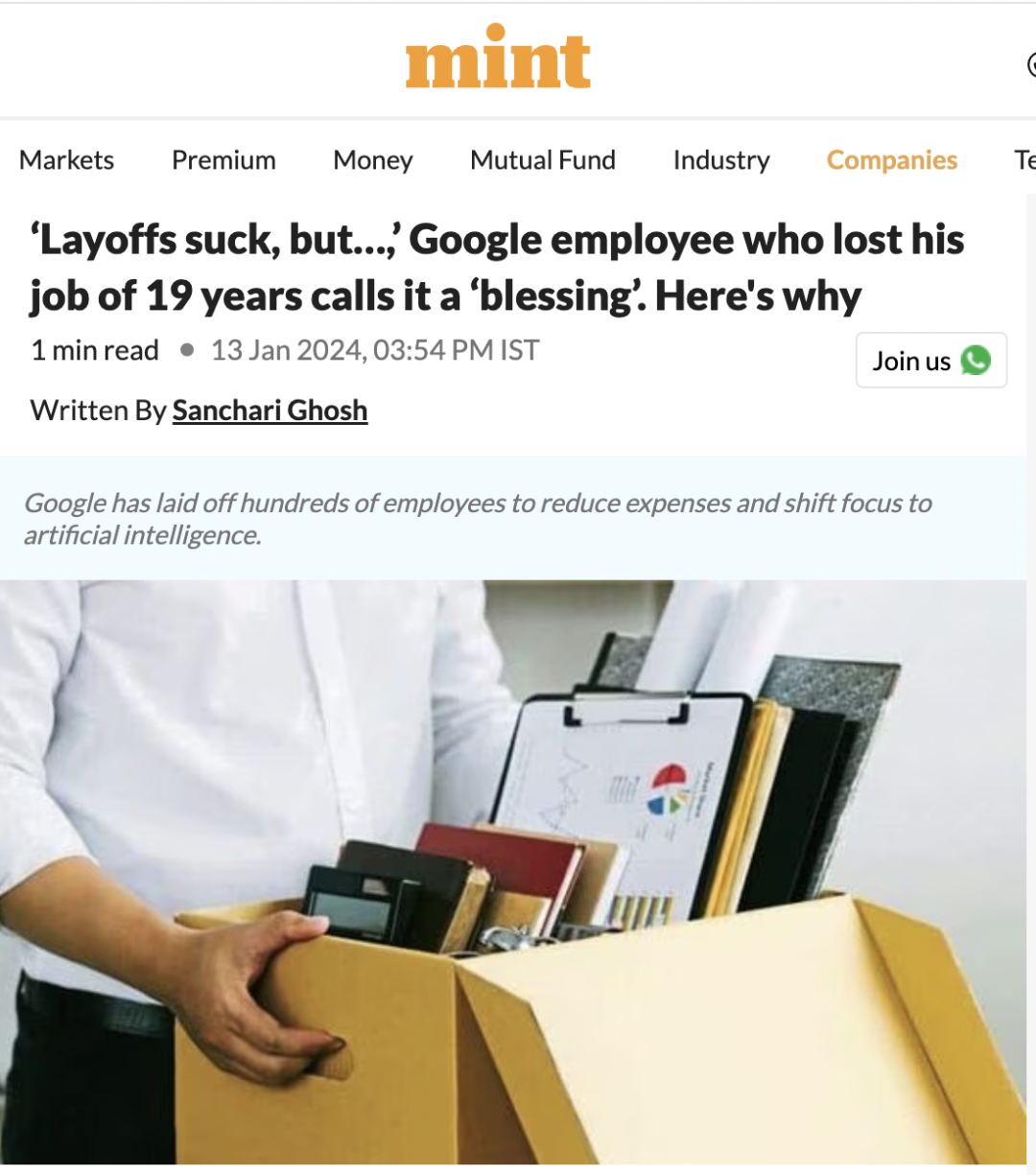Open the Premium section

(x=224, y=160)
